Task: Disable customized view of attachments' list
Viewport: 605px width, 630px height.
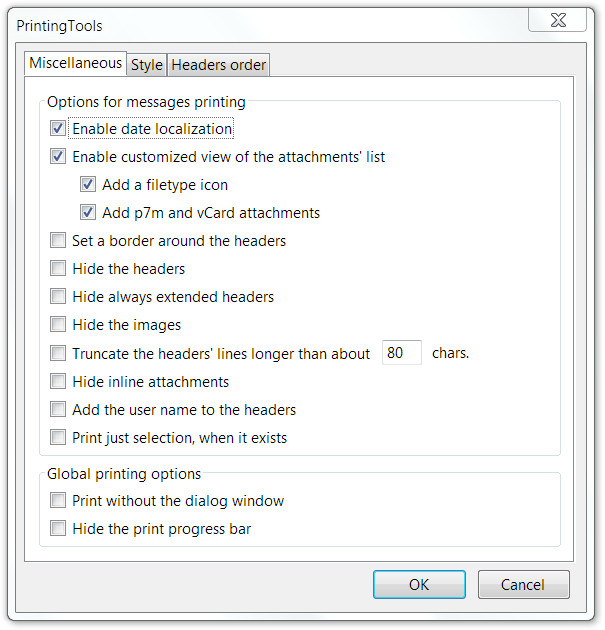Action: pyautogui.click(x=58, y=156)
